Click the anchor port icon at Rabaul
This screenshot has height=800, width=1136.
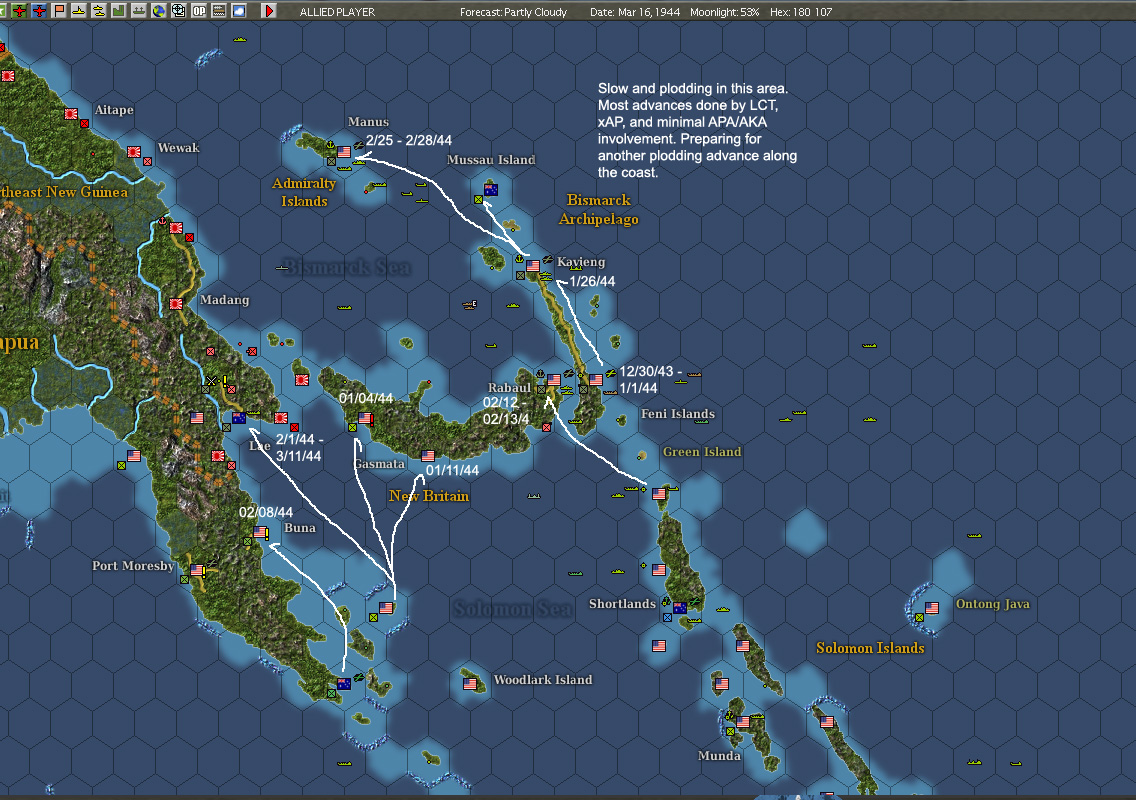540,373
